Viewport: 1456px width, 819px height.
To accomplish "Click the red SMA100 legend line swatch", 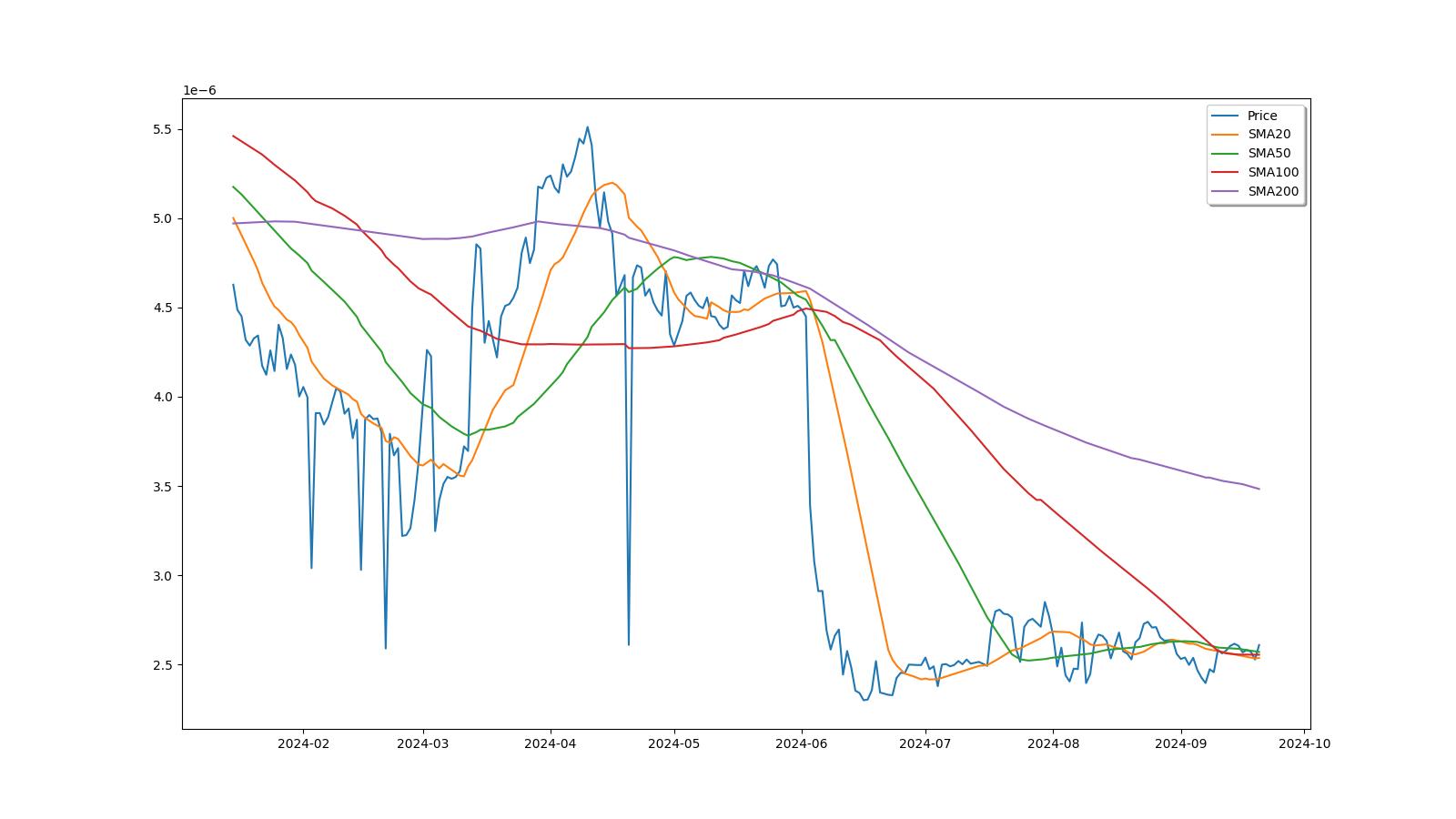I will pyautogui.click(x=1226, y=173).
